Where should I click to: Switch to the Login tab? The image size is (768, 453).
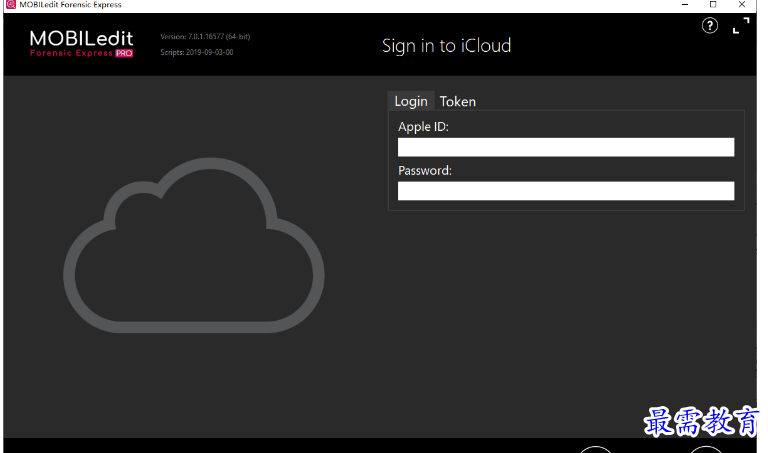pos(411,101)
